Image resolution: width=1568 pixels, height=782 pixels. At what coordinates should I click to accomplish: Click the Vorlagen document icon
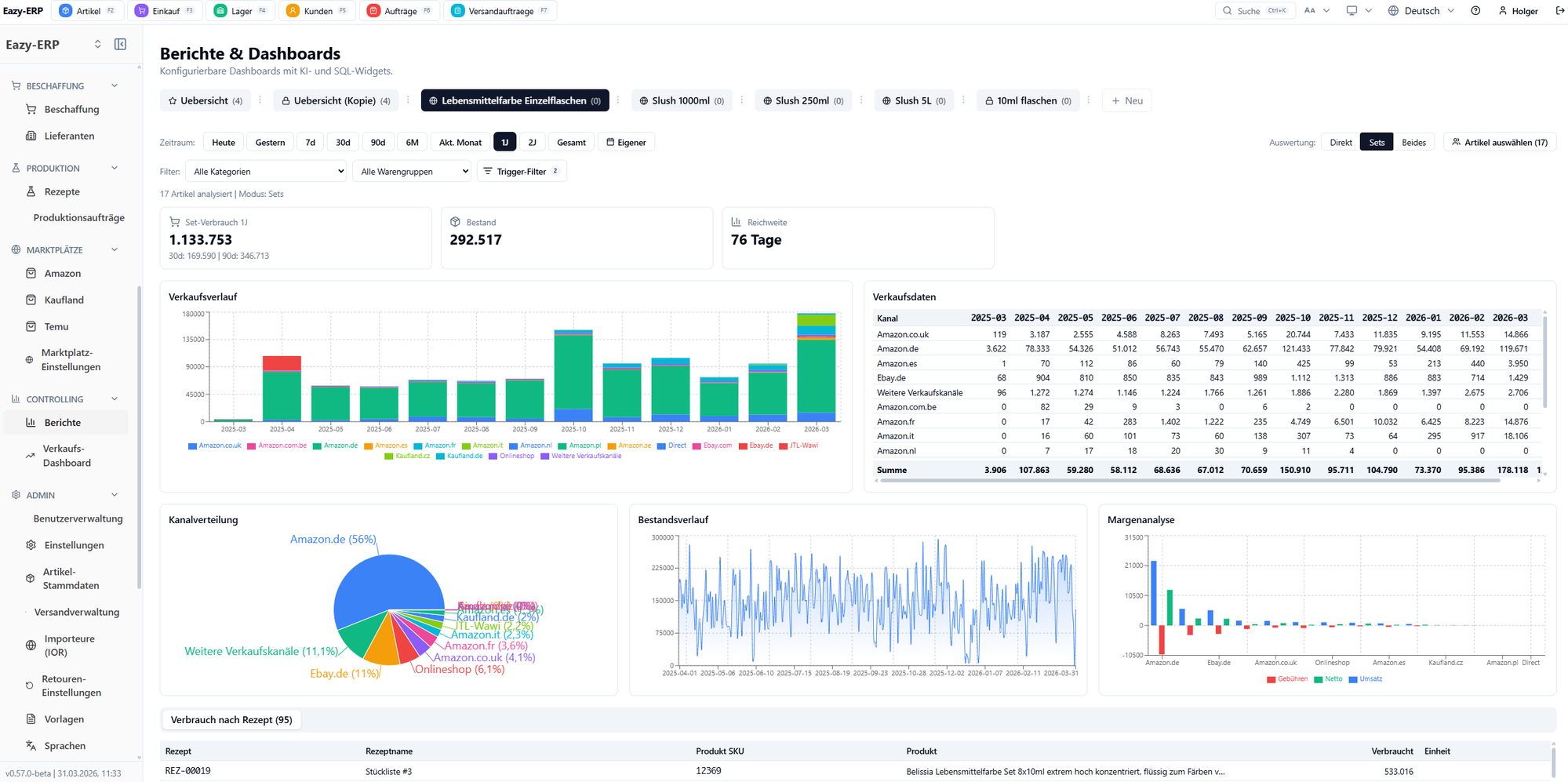point(31,719)
